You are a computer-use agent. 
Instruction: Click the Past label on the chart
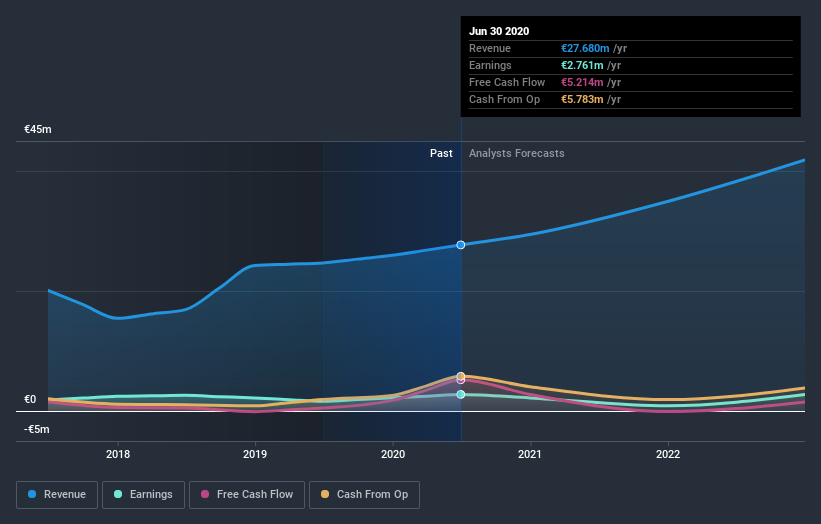point(441,153)
